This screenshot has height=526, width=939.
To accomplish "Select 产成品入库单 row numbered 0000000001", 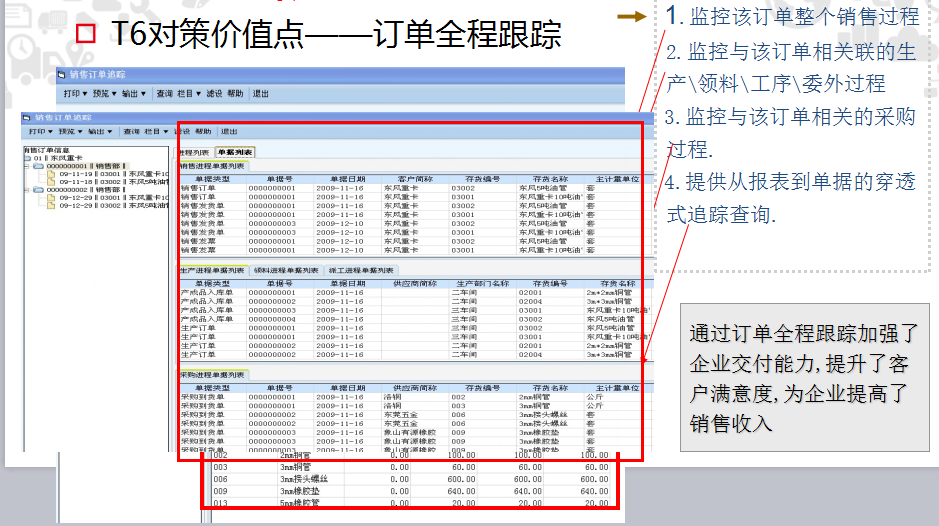I will click(414, 292).
